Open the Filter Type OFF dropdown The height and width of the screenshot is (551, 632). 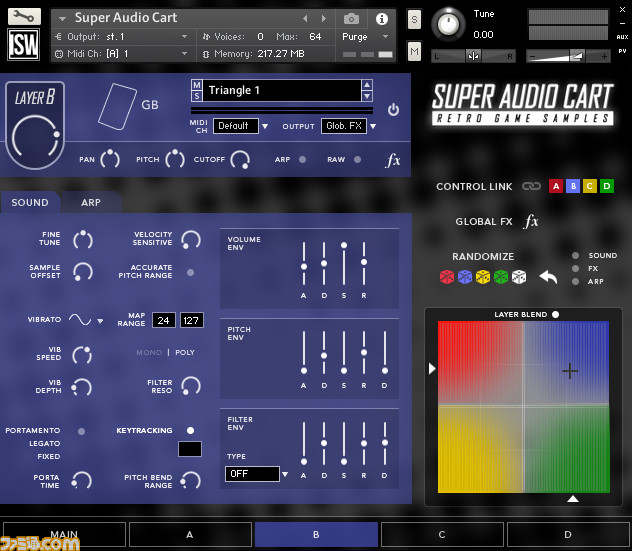click(285, 474)
